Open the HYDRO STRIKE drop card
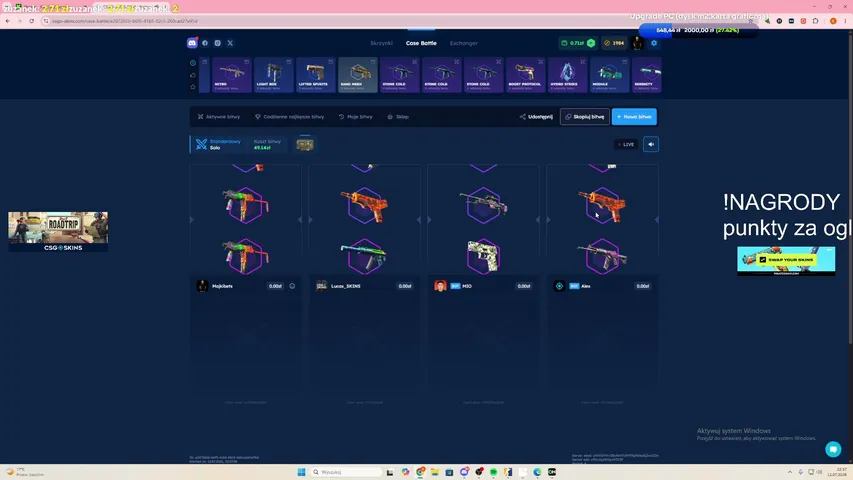Screen dimensions: 853x480 567,75
